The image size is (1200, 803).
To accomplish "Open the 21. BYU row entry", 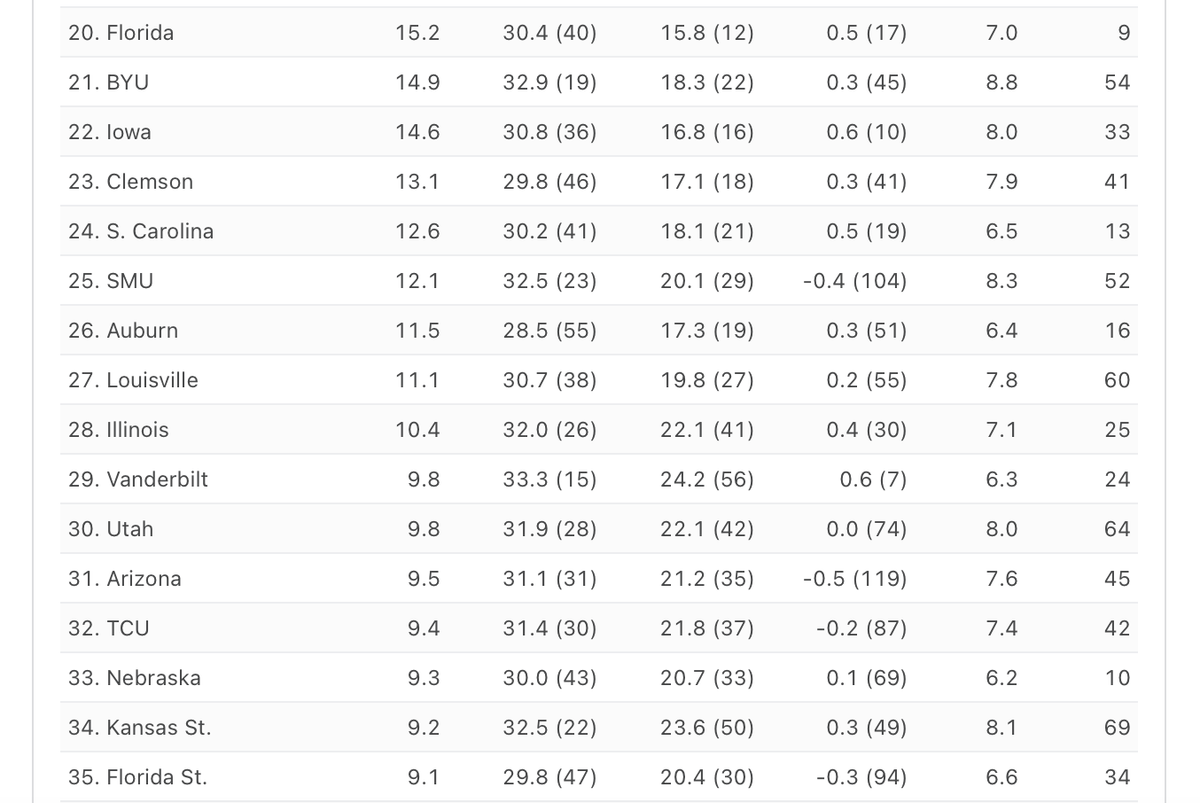I will point(108,83).
